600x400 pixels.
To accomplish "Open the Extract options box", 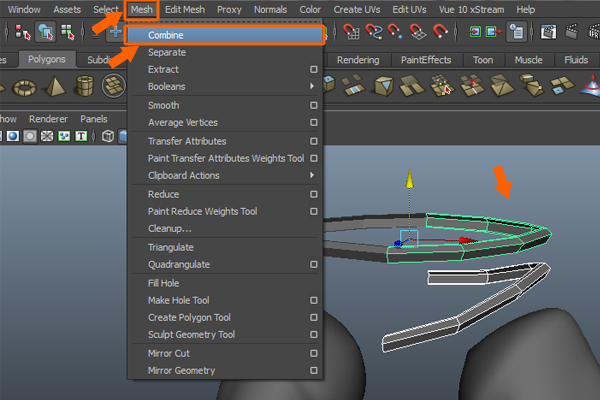I will 313,70.
